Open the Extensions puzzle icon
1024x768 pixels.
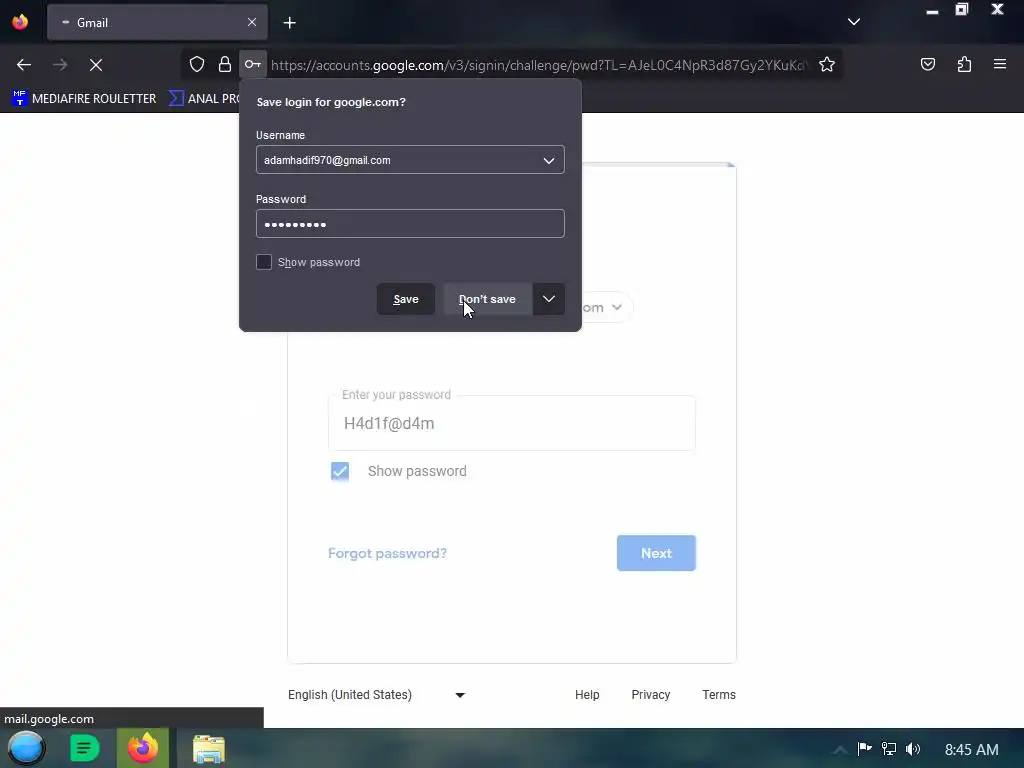(x=964, y=64)
